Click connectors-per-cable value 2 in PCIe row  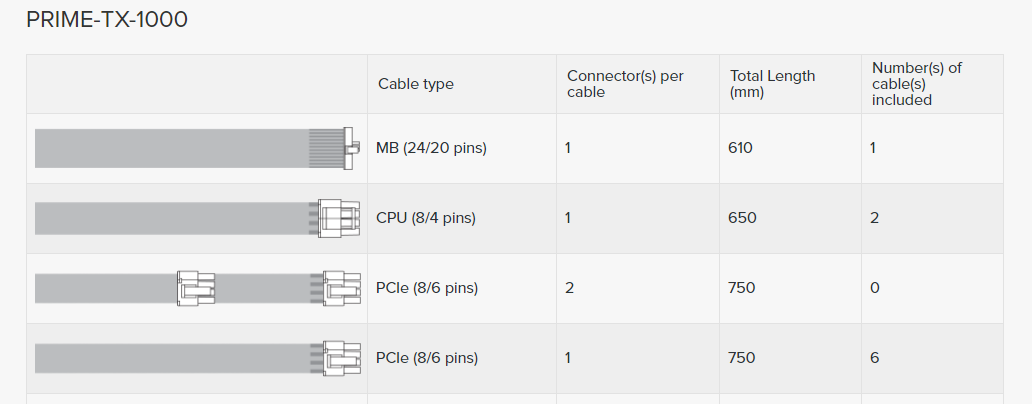(569, 288)
